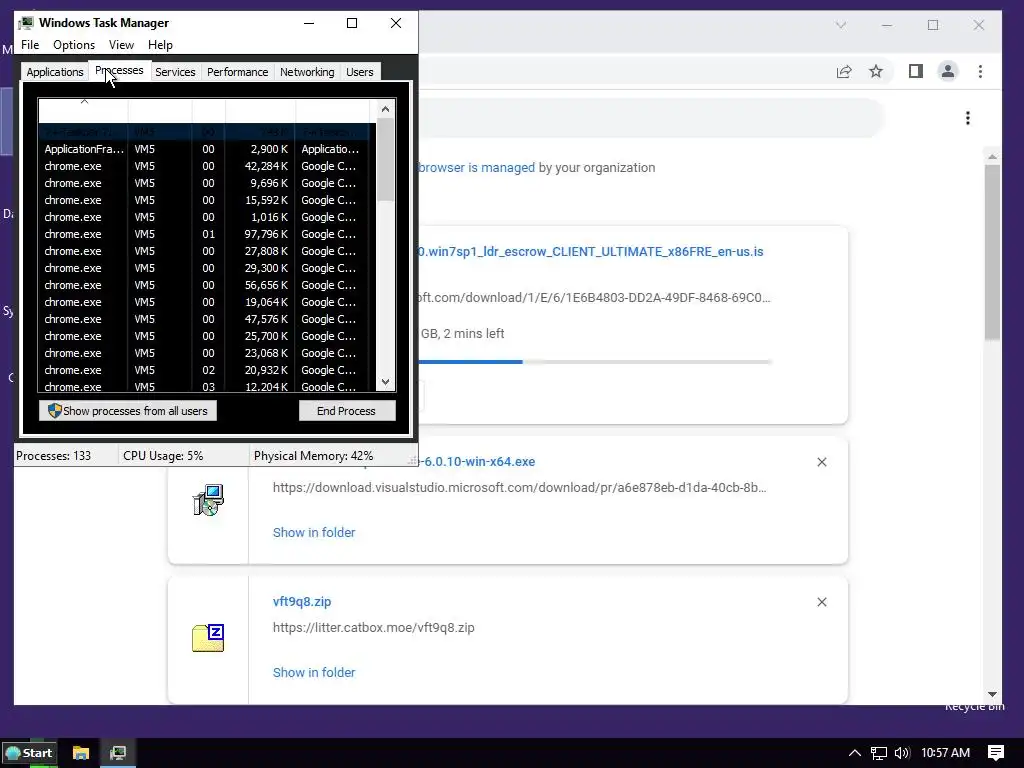Click the visualstudio.microsoft.com download URL text
Viewport: 1024px width, 768px height.
[x=519, y=488]
